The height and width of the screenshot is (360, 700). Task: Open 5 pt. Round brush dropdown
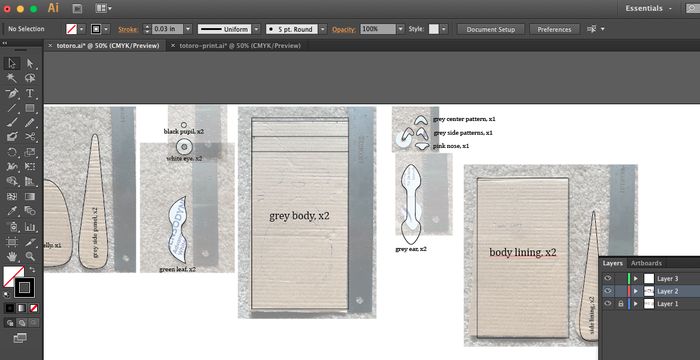pos(323,29)
